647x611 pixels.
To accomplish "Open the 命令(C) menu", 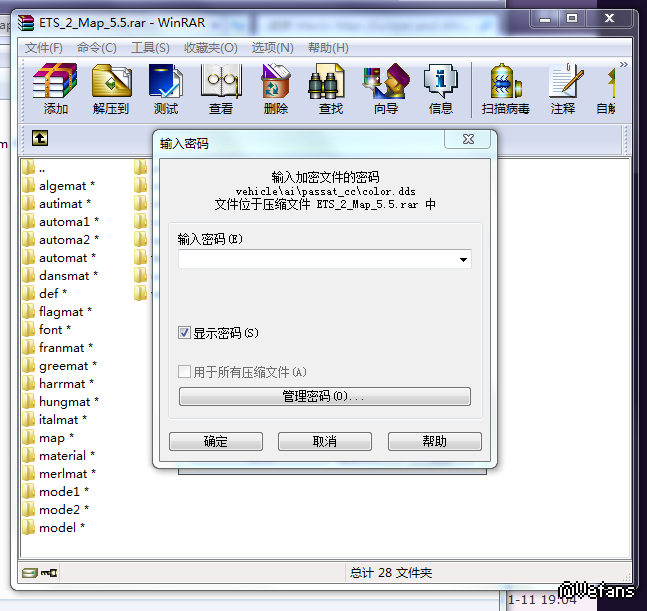I will click(x=97, y=48).
